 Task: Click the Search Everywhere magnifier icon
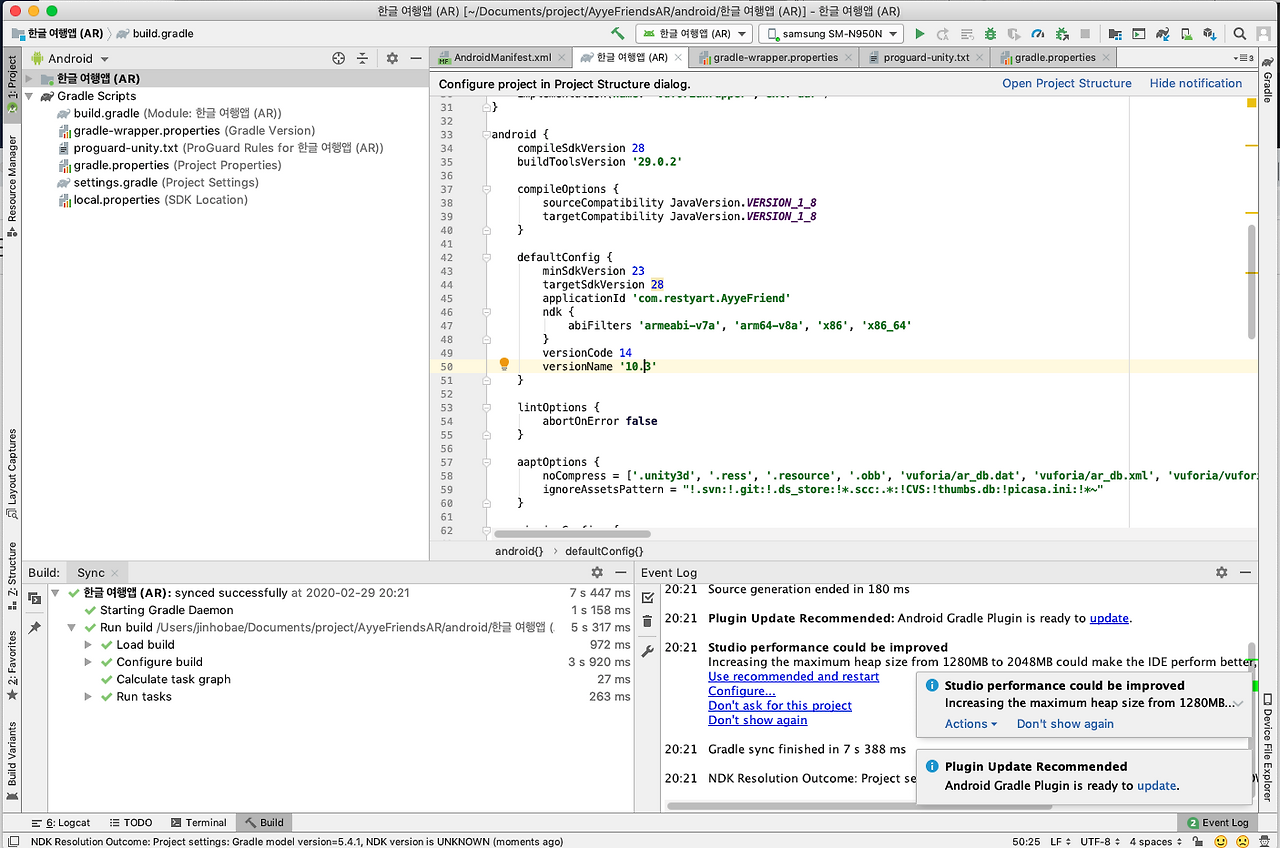click(x=1239, y=33)
